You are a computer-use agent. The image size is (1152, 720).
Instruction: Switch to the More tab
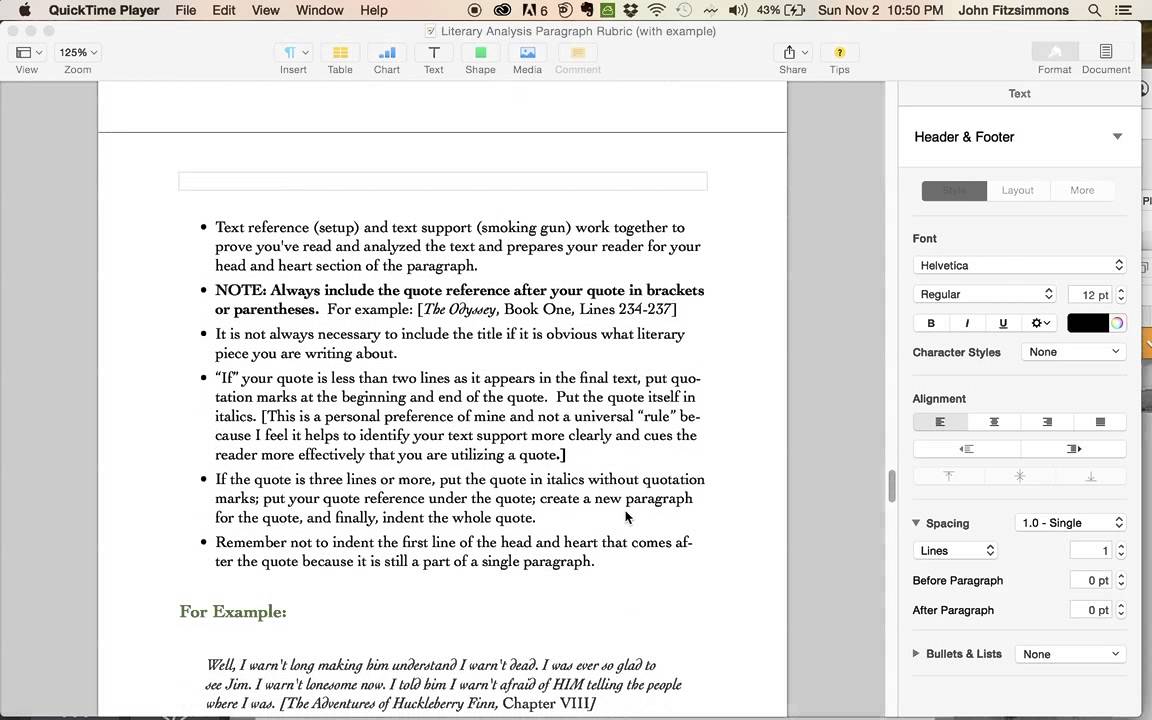(1082, 190)
